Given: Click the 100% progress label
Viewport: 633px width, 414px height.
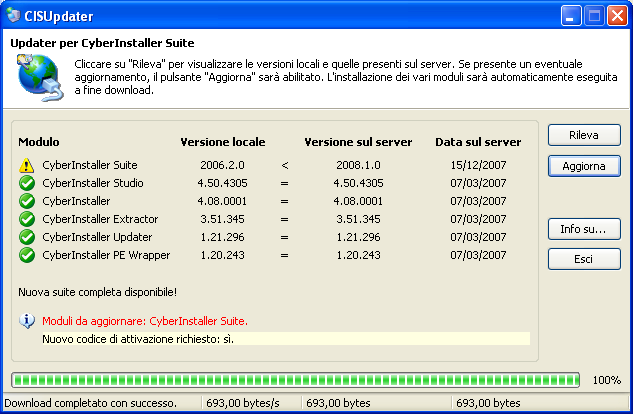Looking at the screenshot, I should 607,380.
